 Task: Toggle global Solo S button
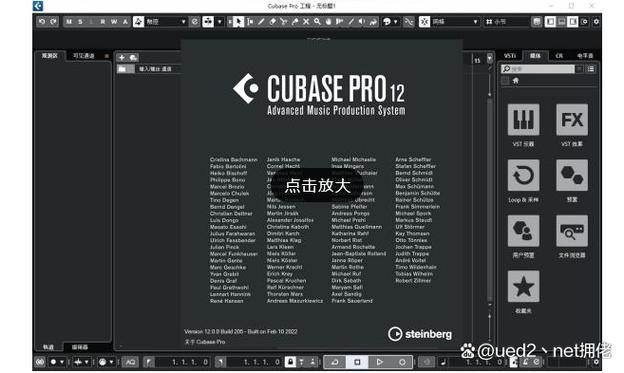pyautogui.click(x=80, y=21)
